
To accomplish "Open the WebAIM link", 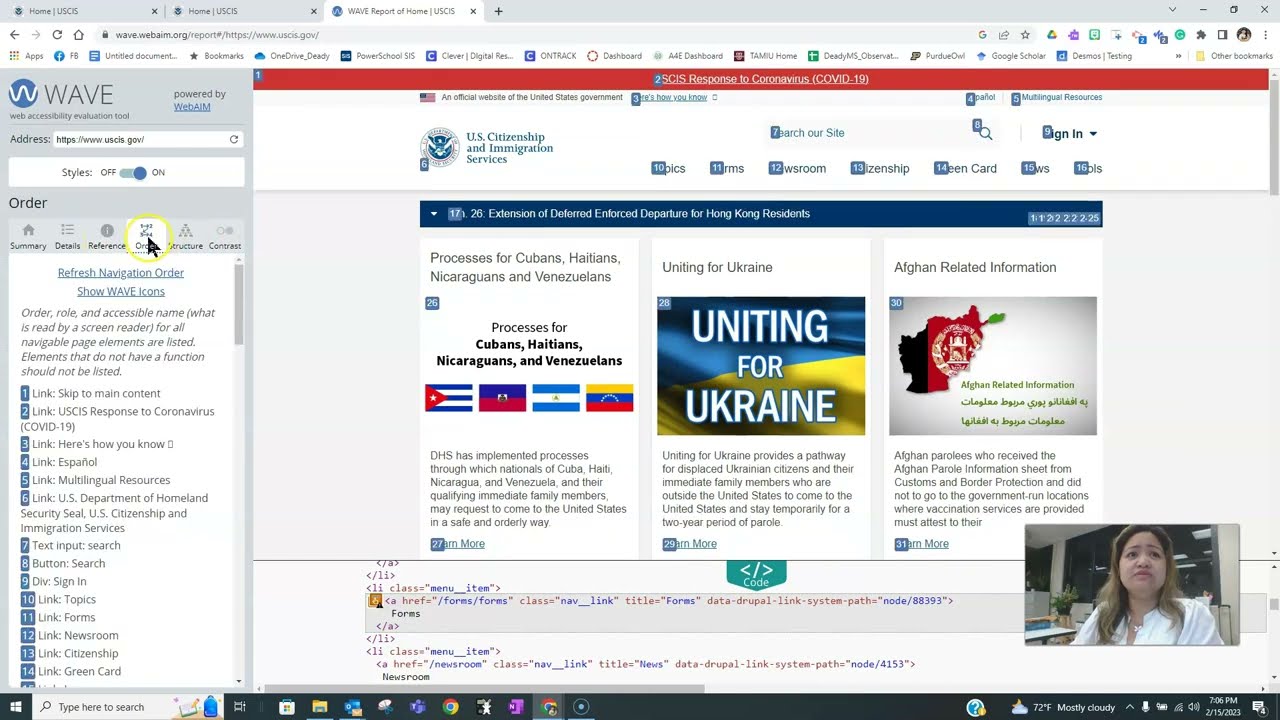I will click(x=192, y=106).
